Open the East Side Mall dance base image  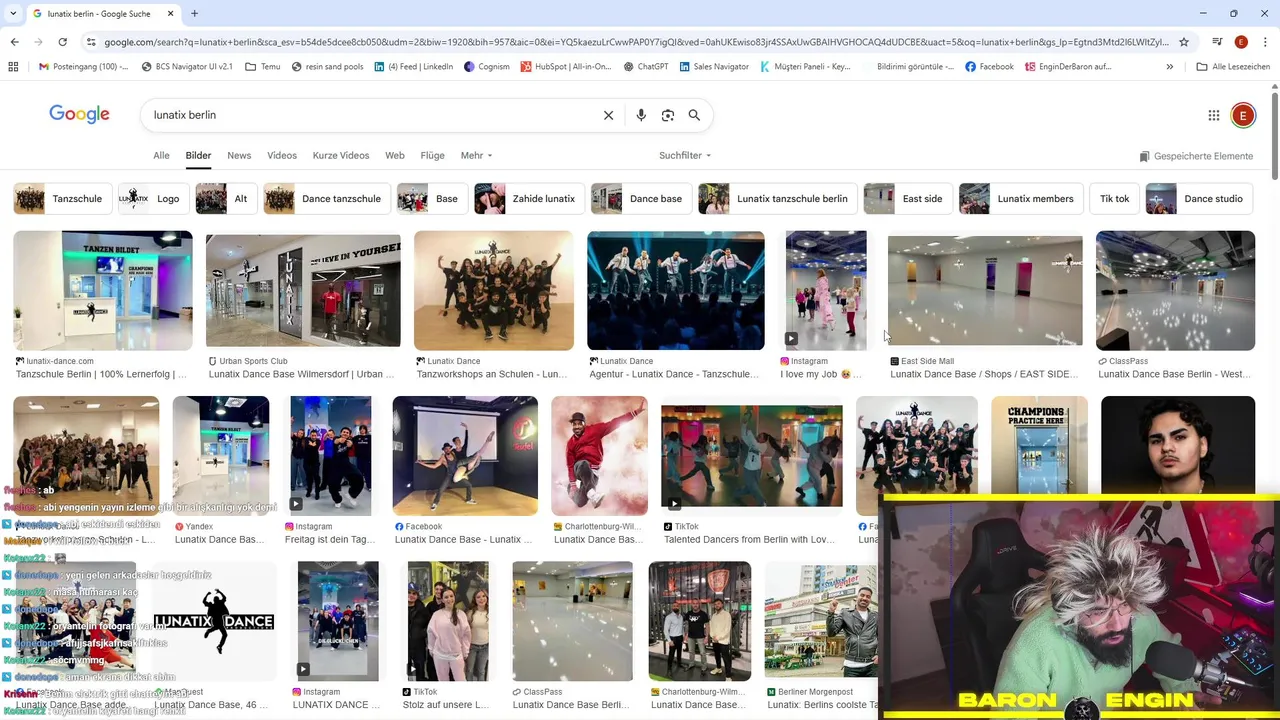pos(985,291)
